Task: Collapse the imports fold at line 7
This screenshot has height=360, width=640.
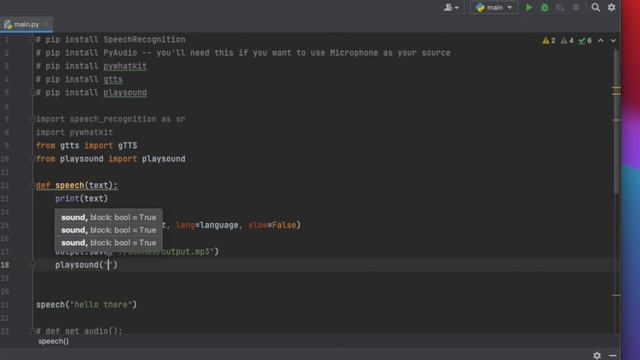Action: click(x=33, y=119)
